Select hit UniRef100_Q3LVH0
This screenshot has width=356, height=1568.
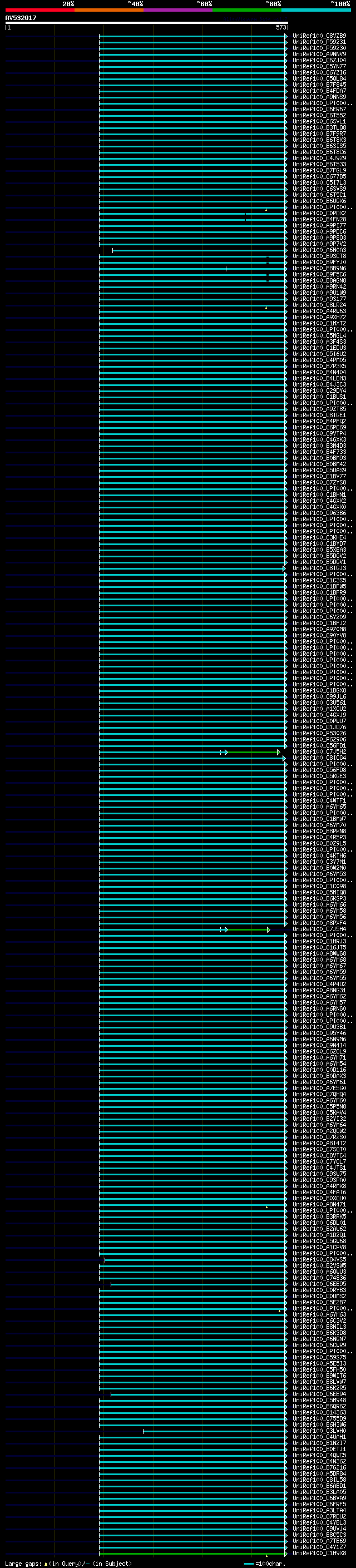coord(319,1431)
